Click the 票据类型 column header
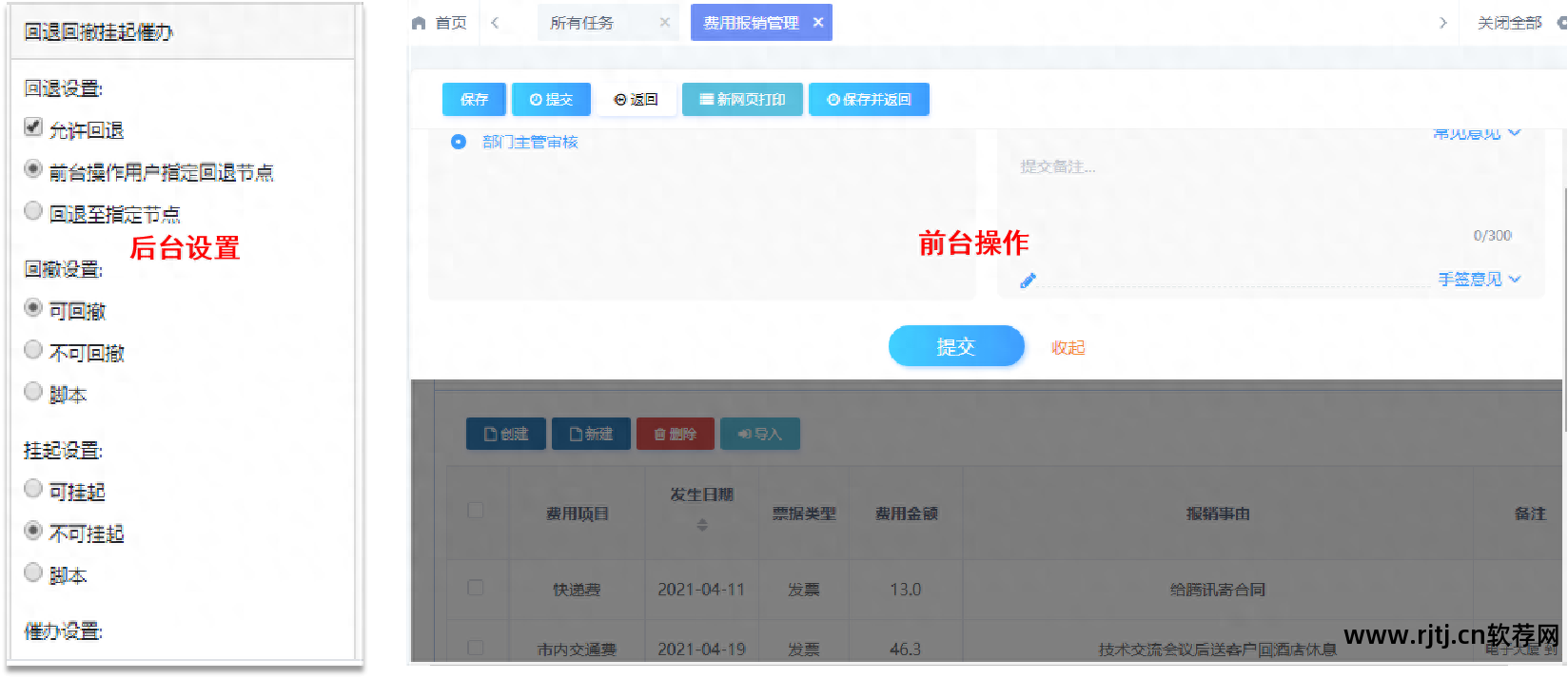Screen dimensions: 1568x679 (x=804, y=514)
